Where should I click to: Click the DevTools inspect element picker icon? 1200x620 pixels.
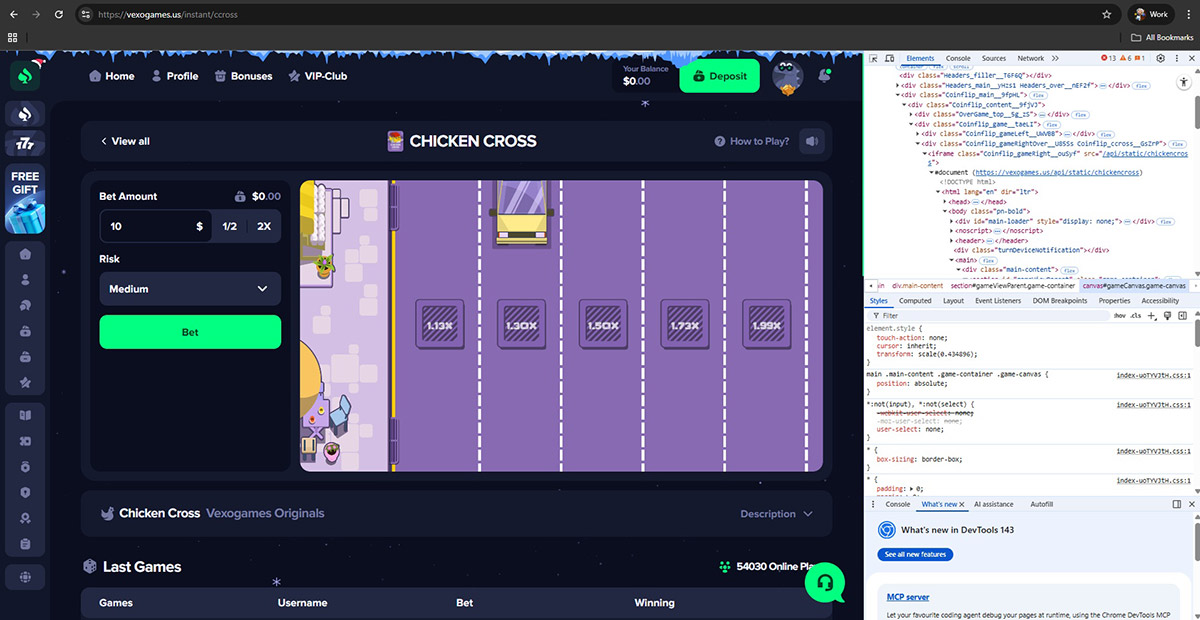pyautogui.click(x=873, y=59)
